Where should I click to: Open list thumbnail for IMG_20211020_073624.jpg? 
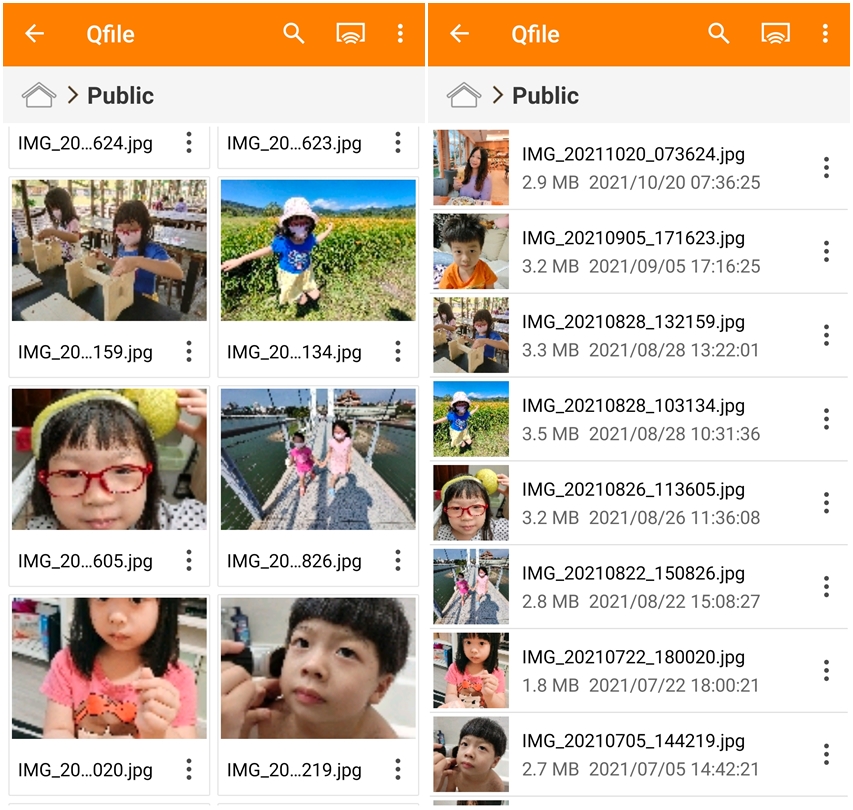pos(471,168)
